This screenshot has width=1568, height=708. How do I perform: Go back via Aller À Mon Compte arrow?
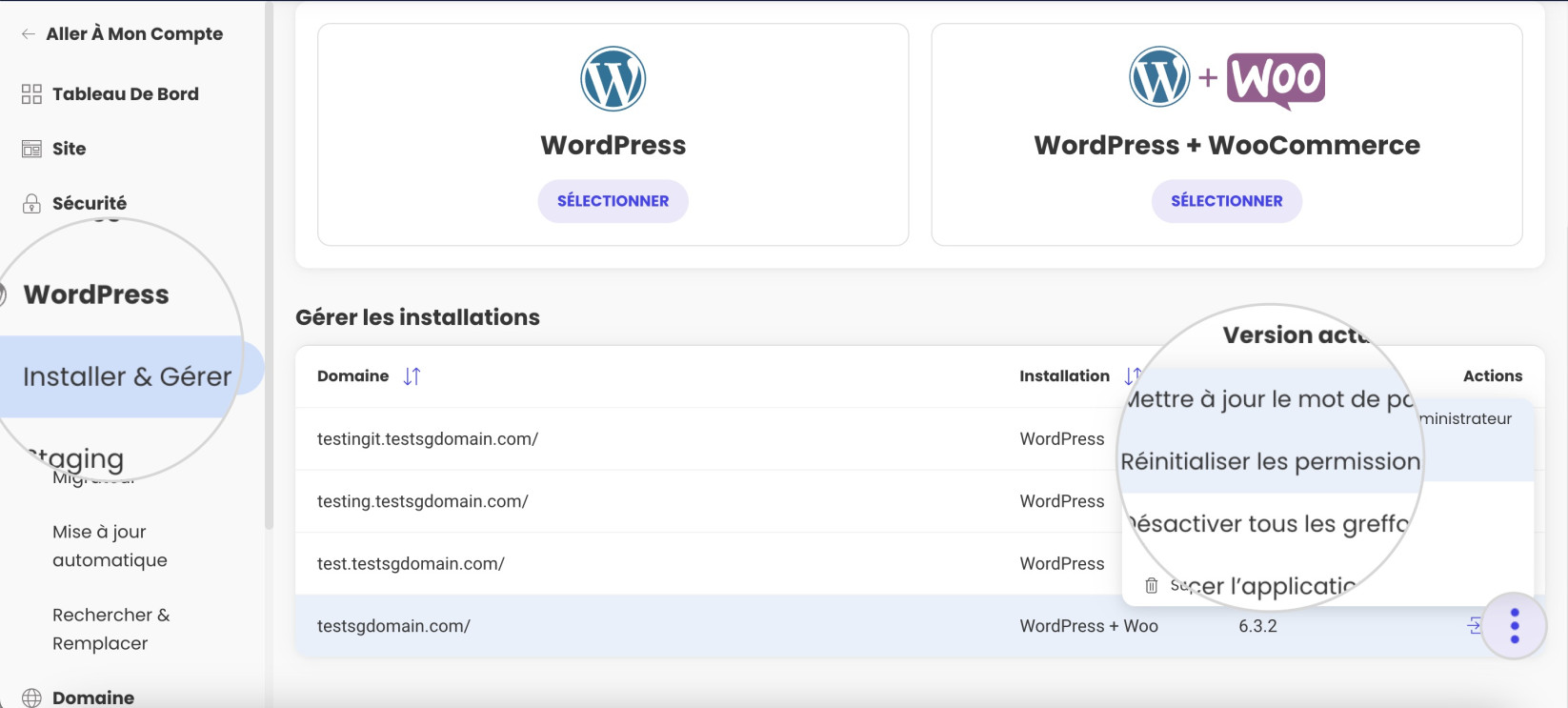(x=29, y=34)
